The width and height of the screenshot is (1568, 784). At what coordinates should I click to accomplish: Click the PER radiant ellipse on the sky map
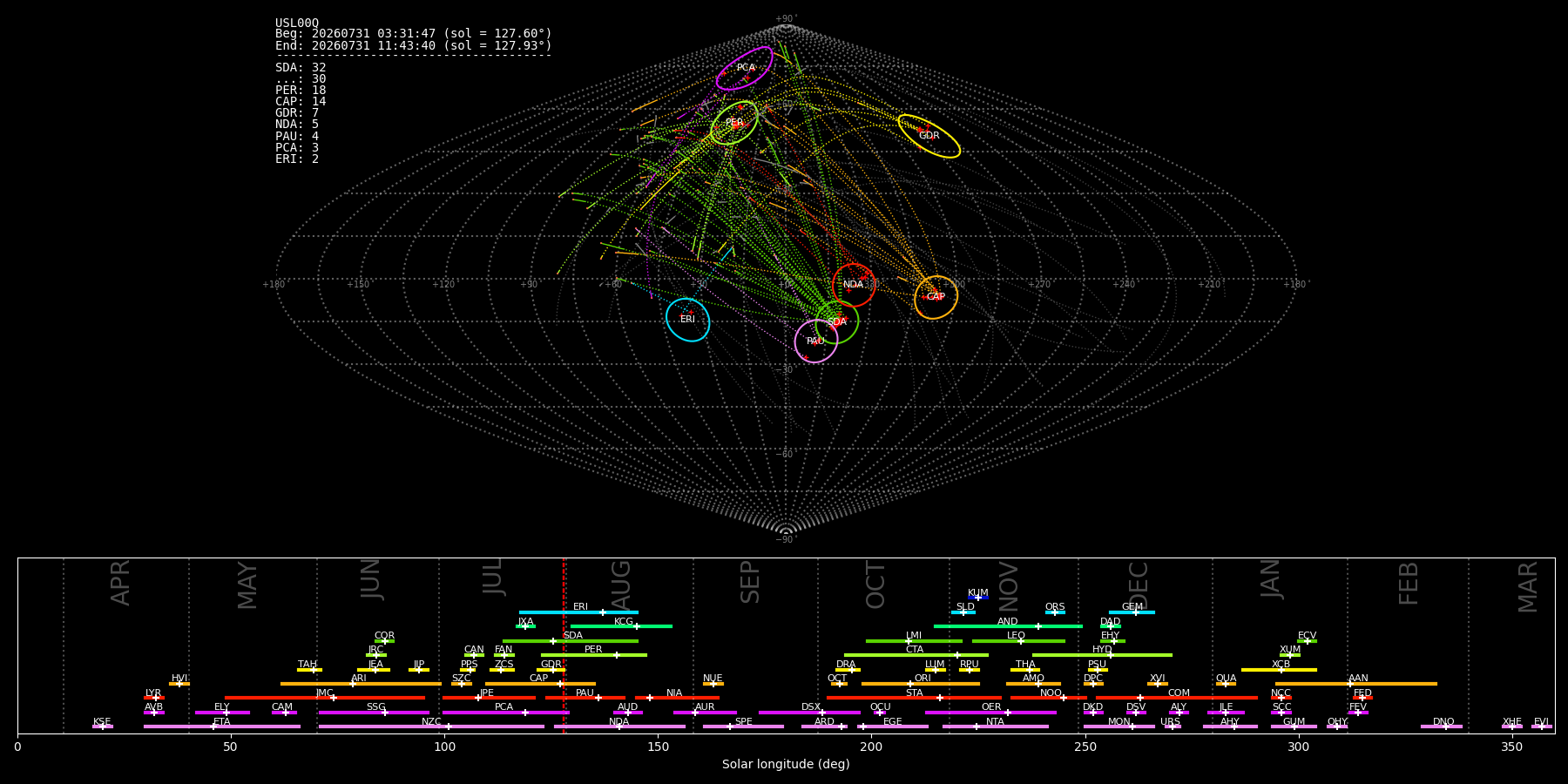coord(734,123)
